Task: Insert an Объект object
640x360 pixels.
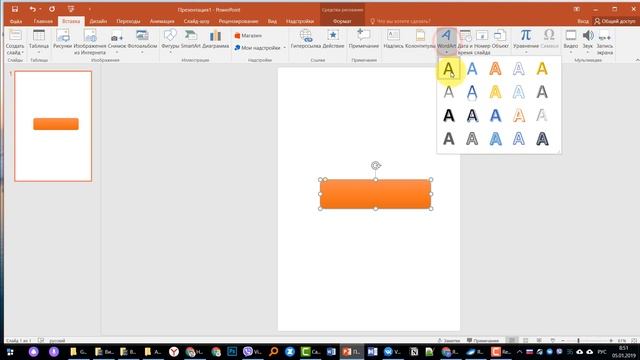Action: pos(500,39)
